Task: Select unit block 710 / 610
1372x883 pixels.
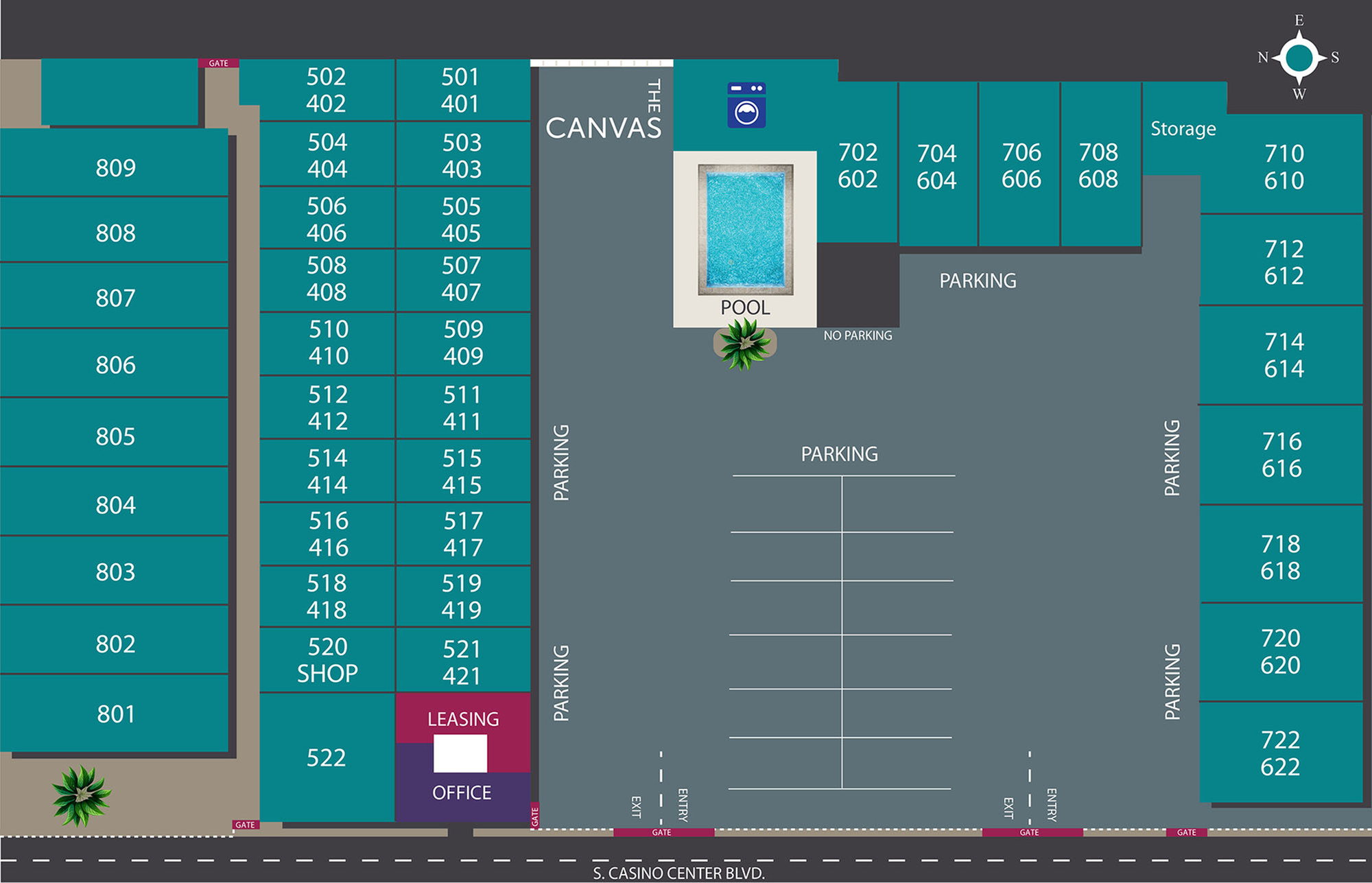Action: pyautogui.click(x=1281, y=165)
